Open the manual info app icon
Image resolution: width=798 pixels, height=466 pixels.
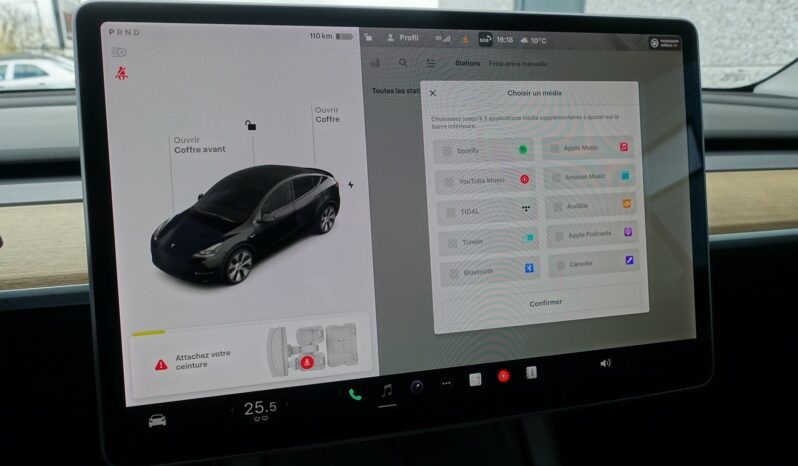pyautogui.click(x=531, y=373)
